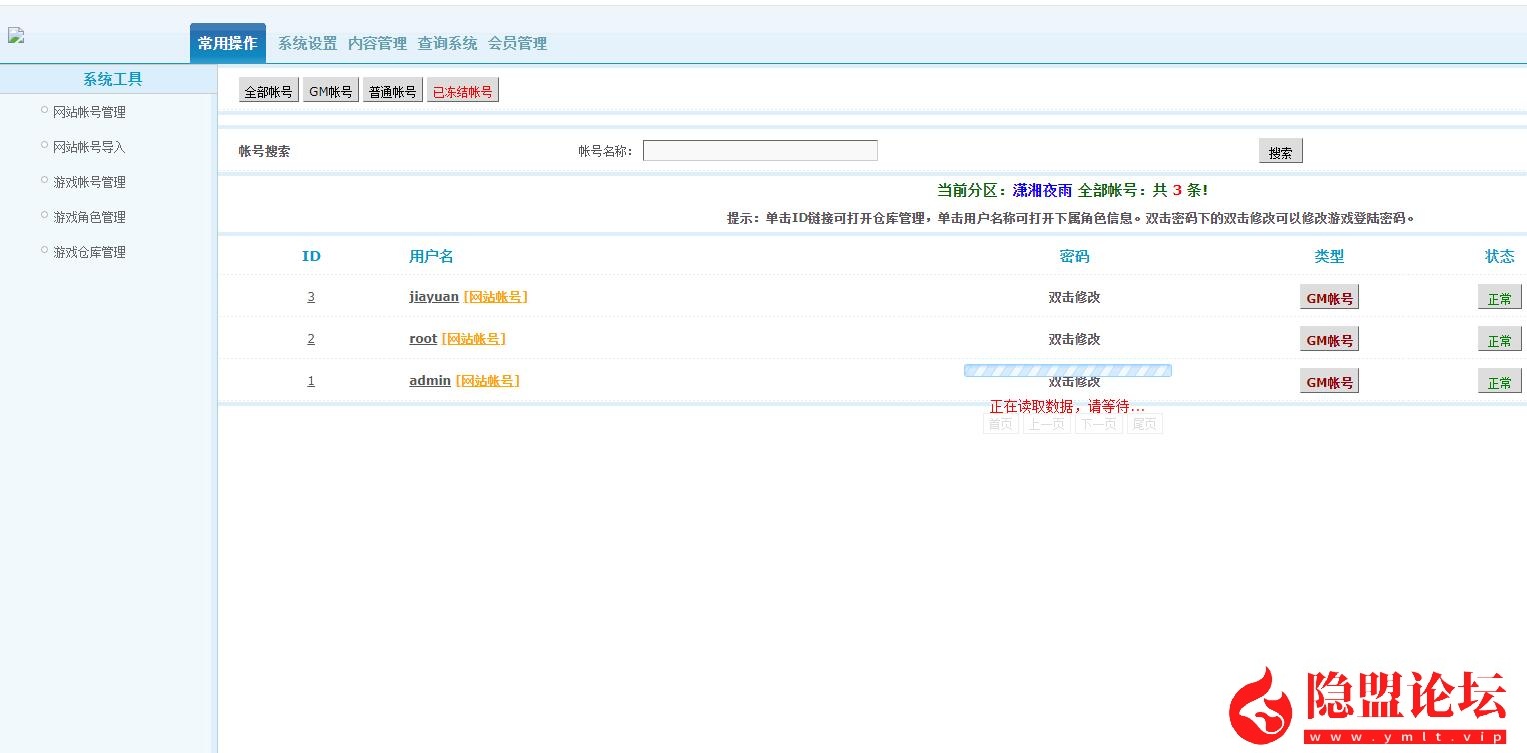Screen dimensions: 1527x753
Task: Click the broken logo image top-left
Action: point(16,35)
